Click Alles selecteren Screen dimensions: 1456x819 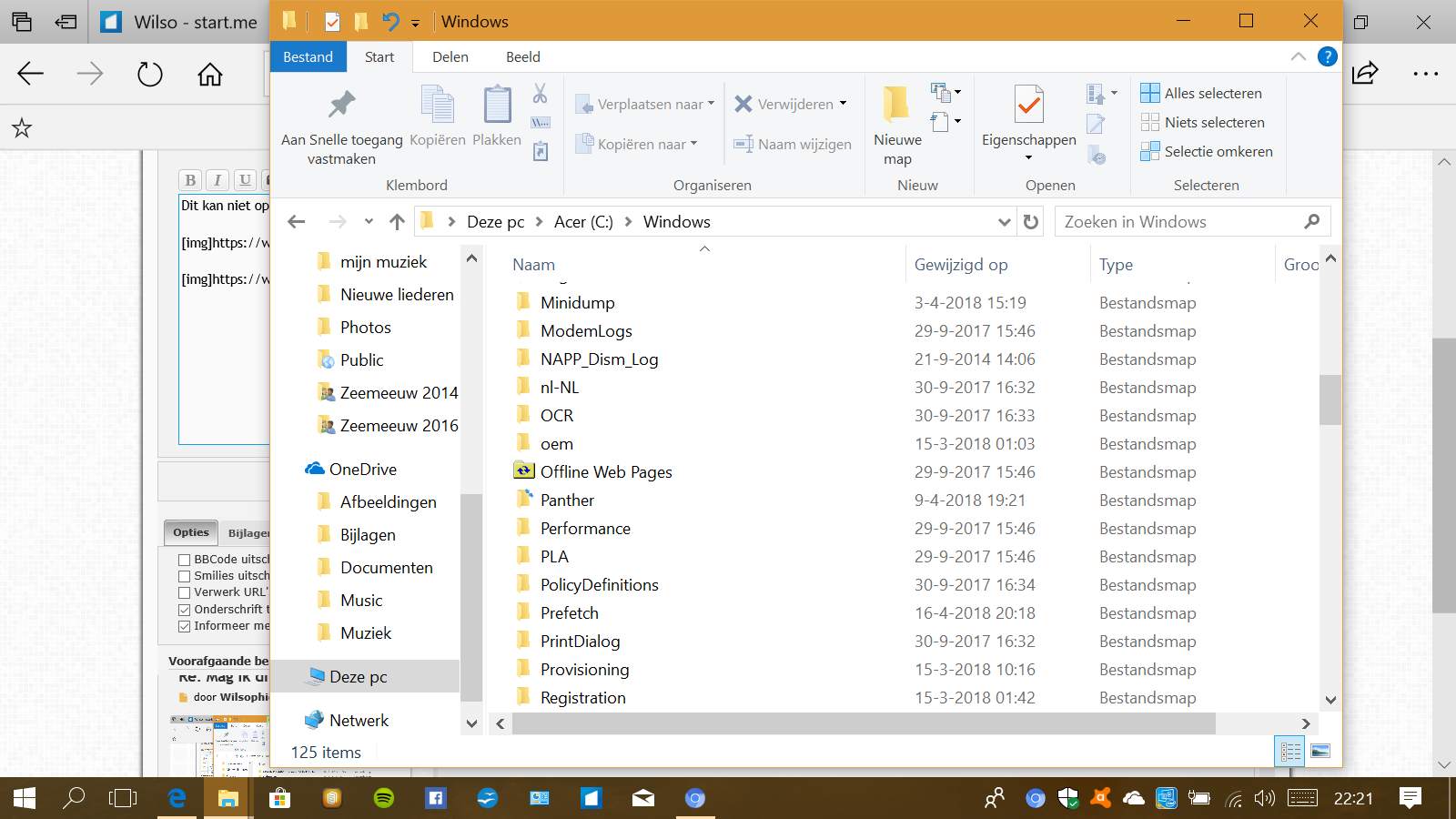1201,93
